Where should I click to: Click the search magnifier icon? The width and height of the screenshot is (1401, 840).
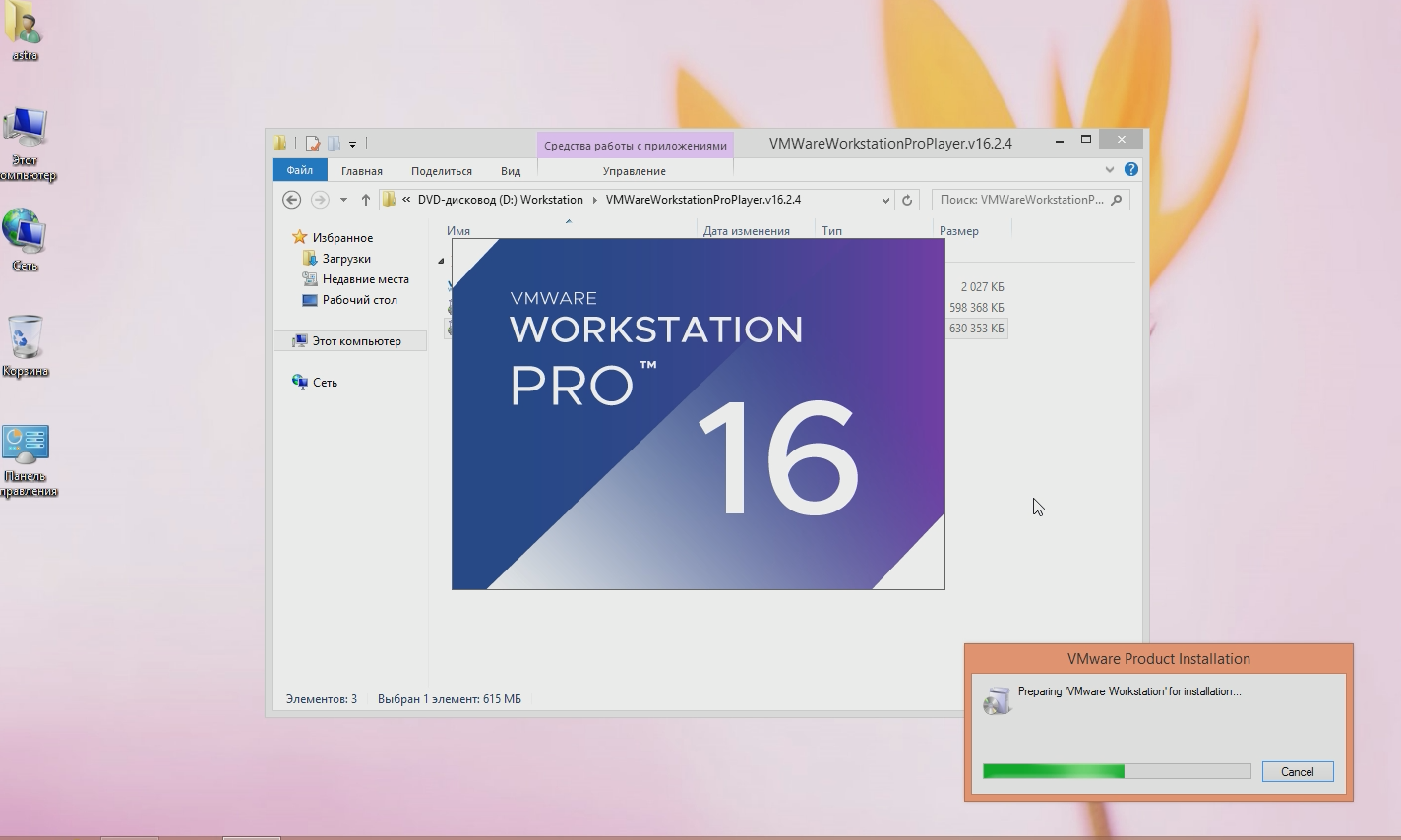tap(1116, 200)
